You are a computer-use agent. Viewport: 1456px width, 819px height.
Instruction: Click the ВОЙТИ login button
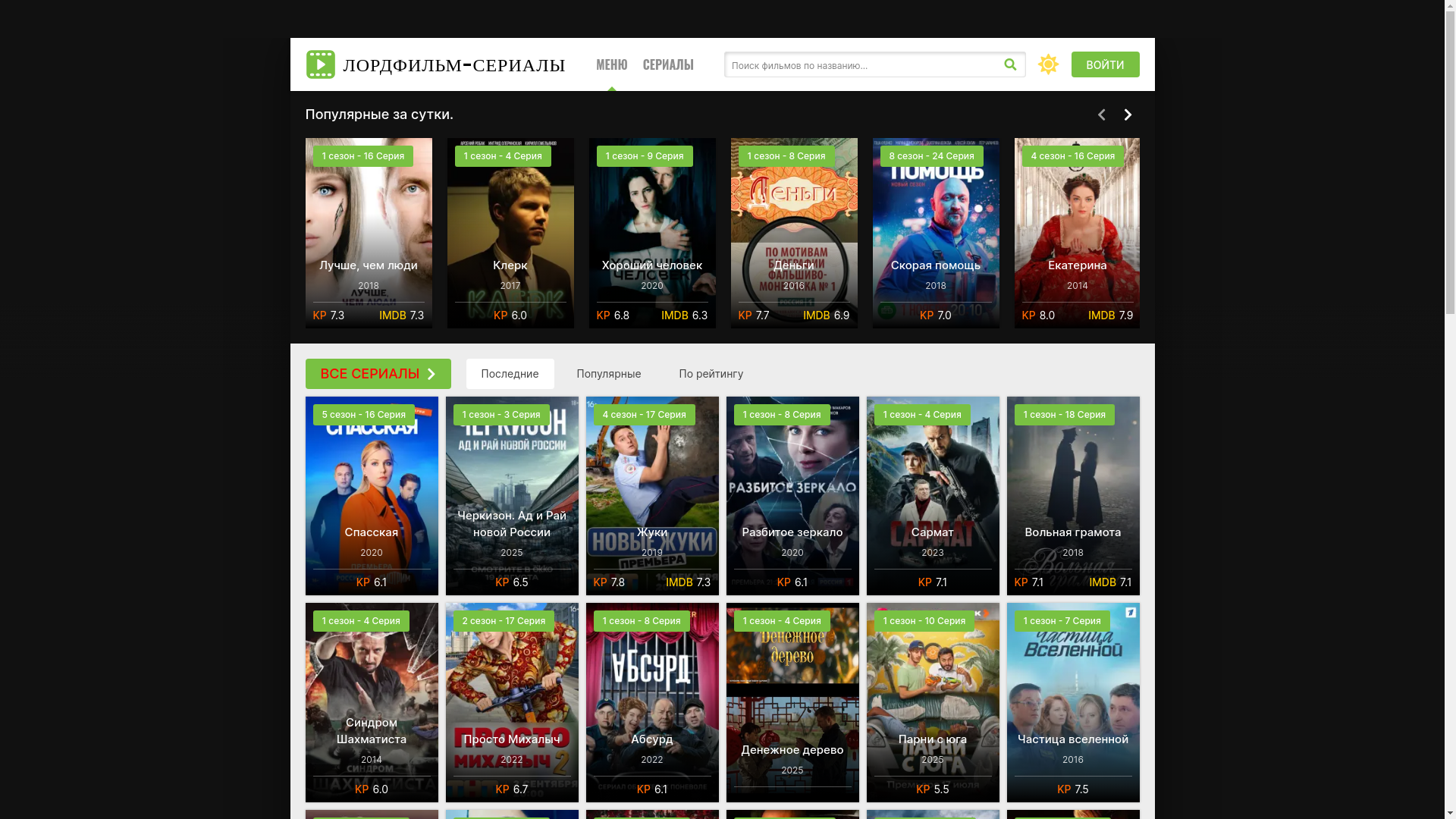1105,64
